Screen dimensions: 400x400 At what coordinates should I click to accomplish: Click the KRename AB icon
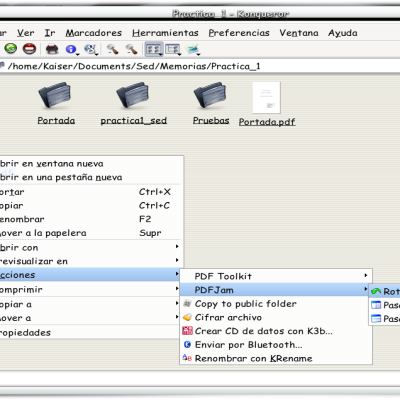(187, 358)
